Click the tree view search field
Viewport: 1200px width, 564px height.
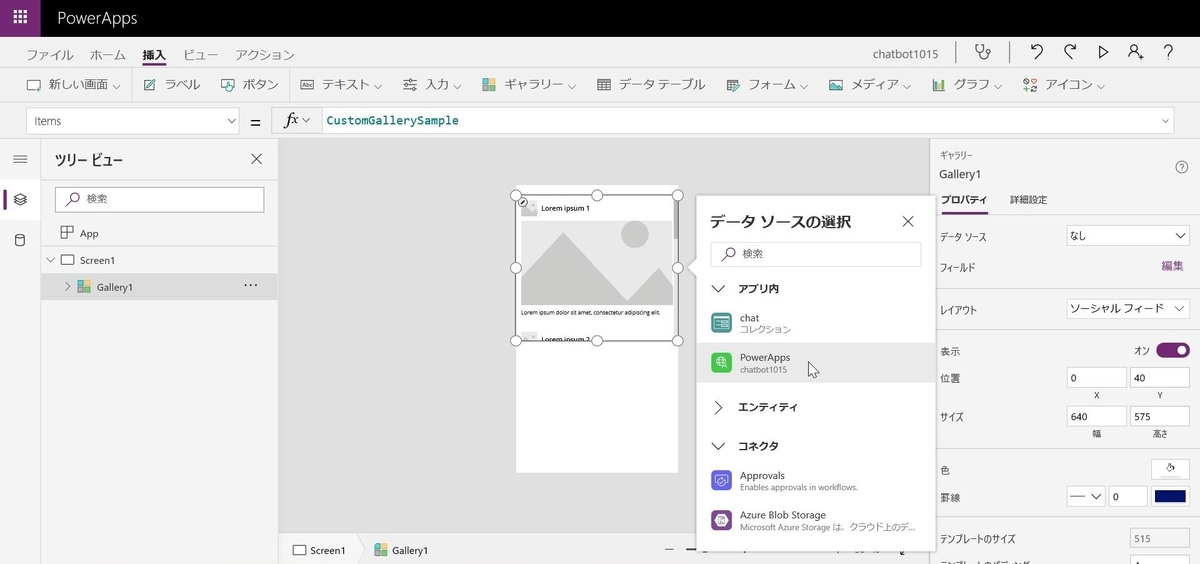click(x=159, y=199)
